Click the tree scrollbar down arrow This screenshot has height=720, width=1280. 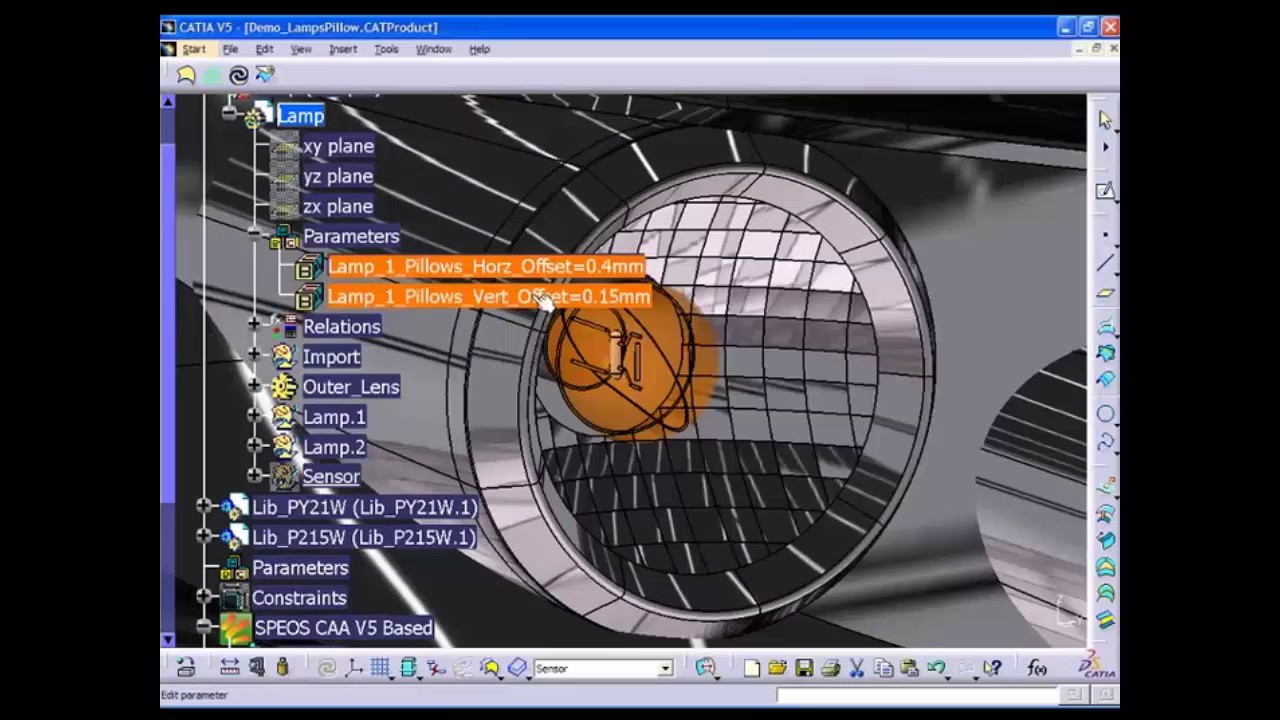click(168, 639)
